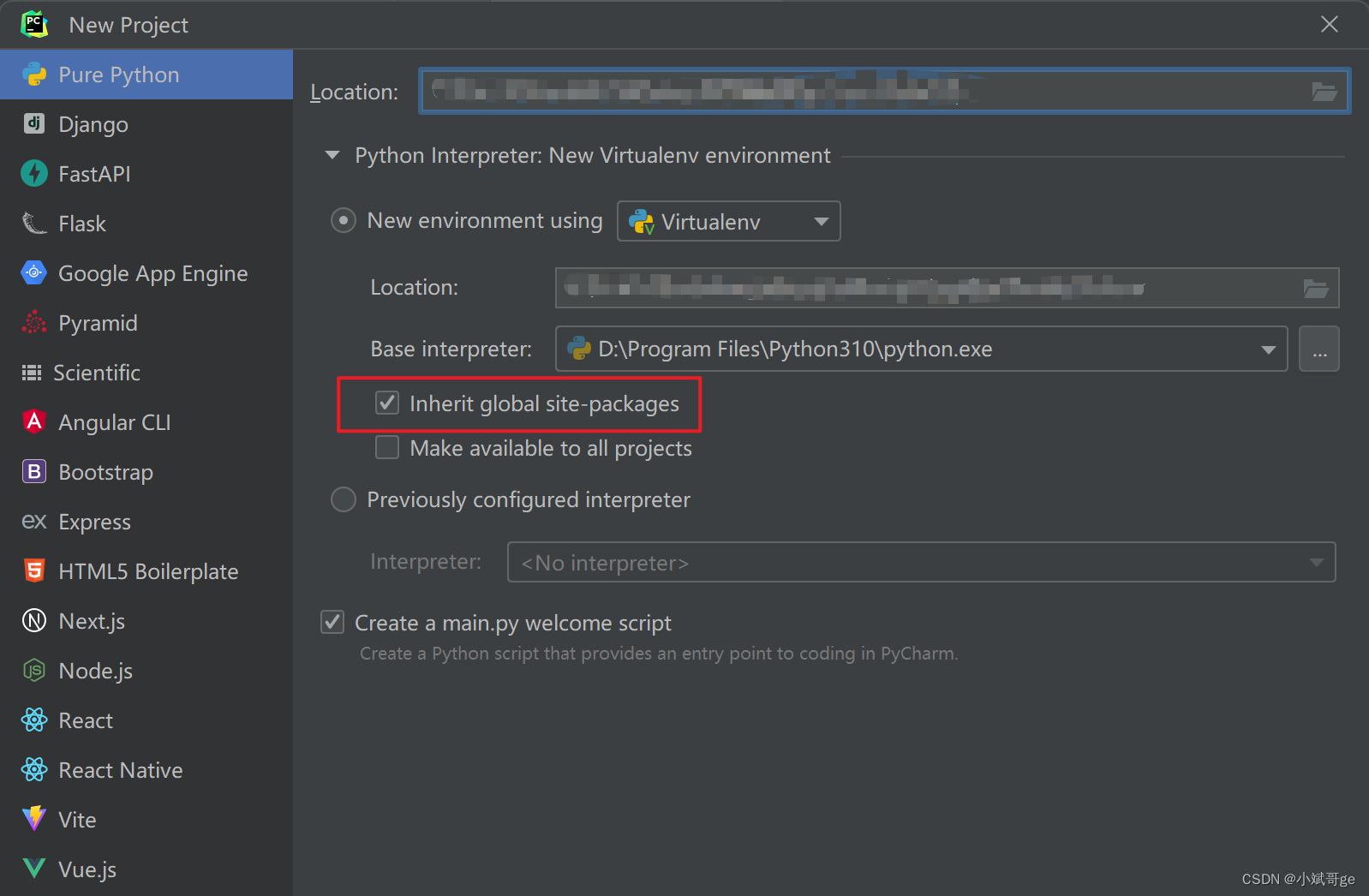Browse for virtualenv location folder icon

[1316, 288]
